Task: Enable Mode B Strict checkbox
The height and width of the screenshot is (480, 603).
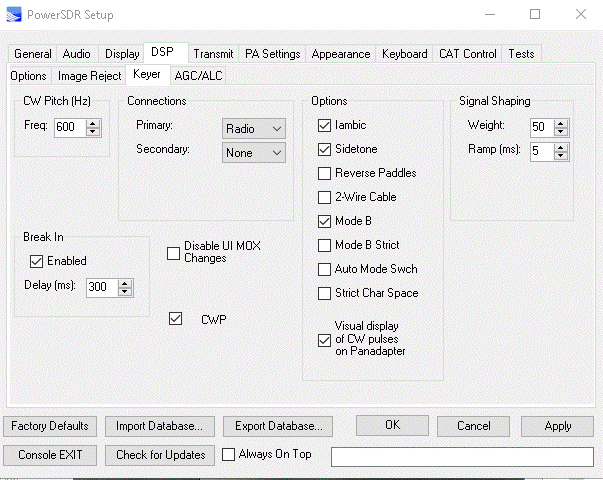Action: (x=324, y=245)
